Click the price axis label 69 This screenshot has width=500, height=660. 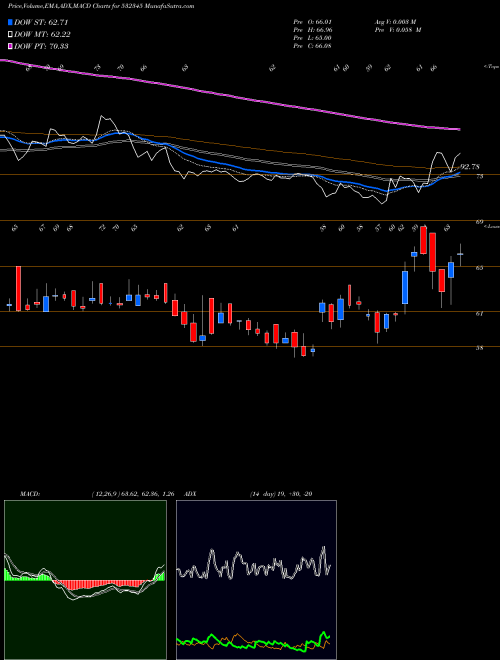coord(479,222)
